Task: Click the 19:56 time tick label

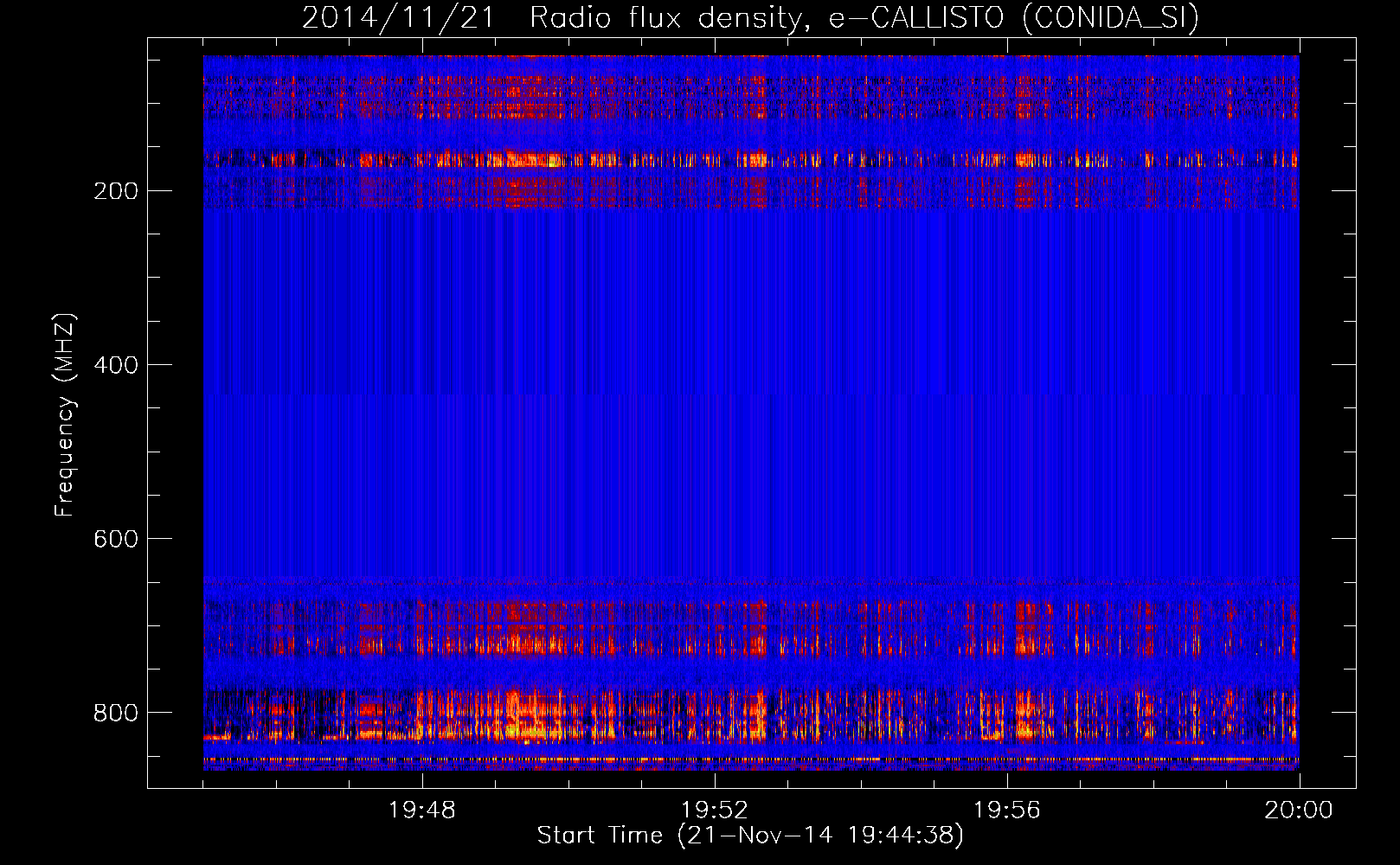Action: point(1007,810)
